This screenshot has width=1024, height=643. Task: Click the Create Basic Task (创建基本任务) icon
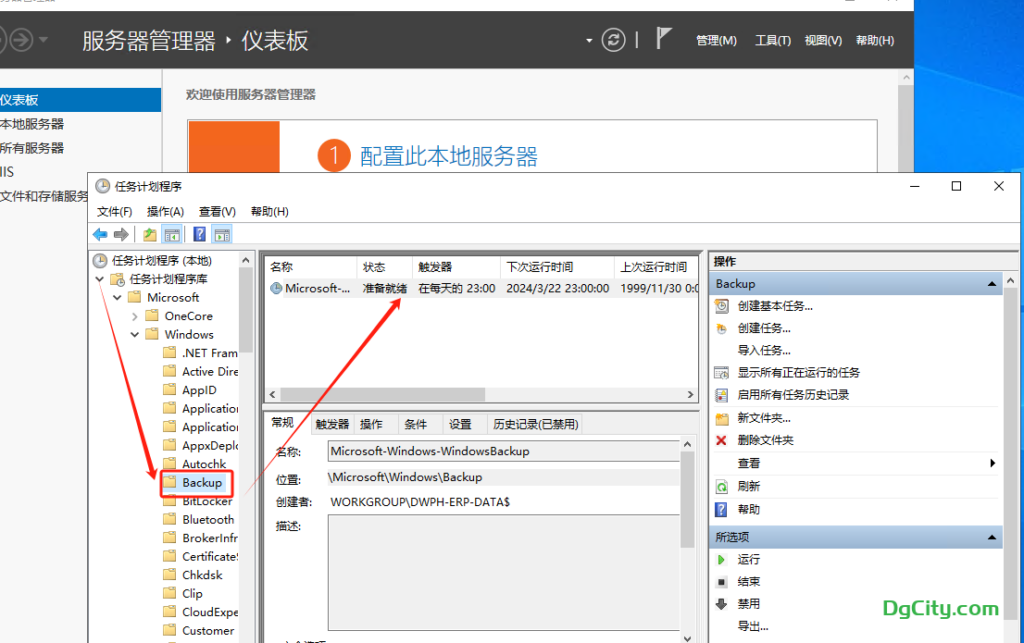721,306
